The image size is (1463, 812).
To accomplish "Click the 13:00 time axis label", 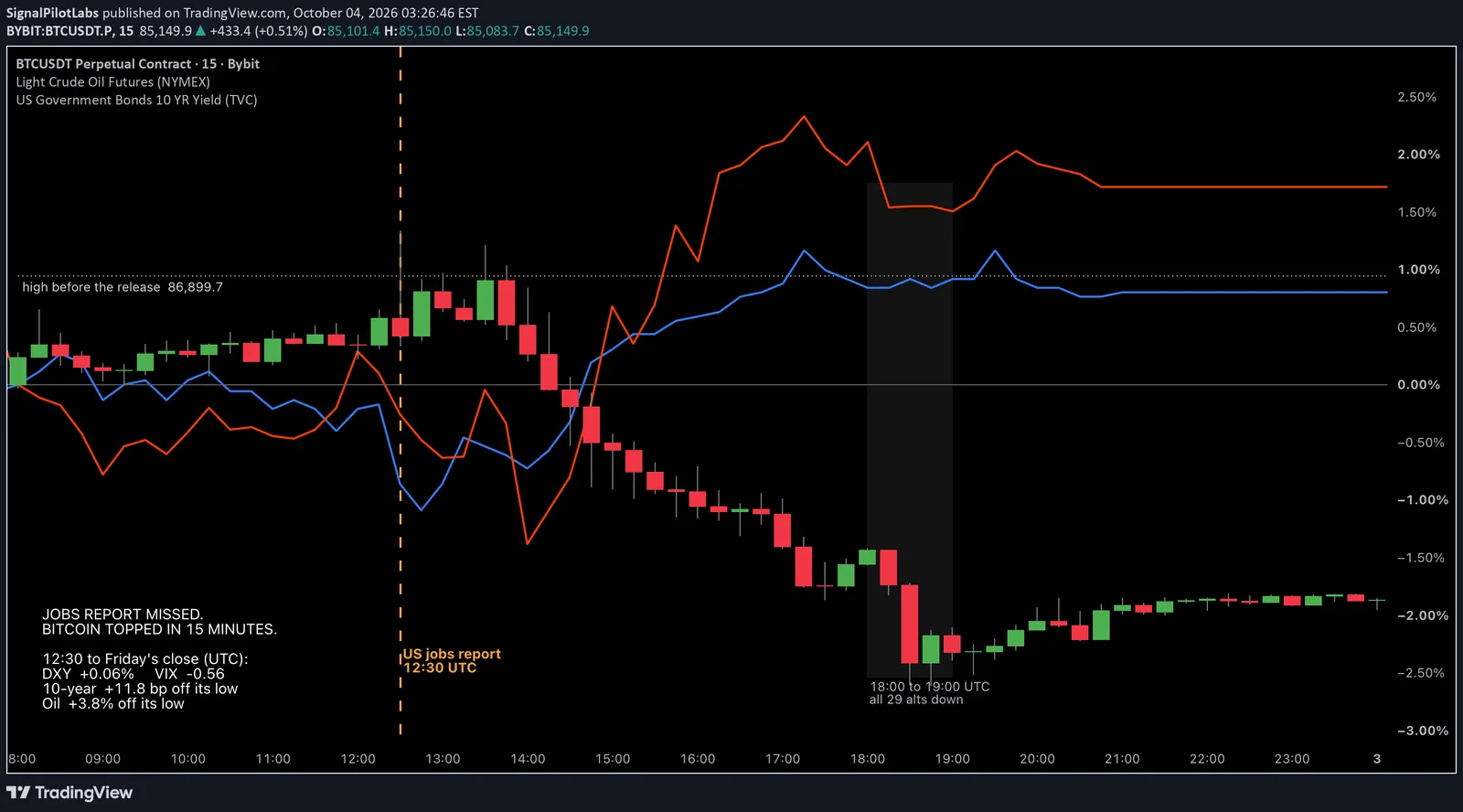I will click(443, 759).
